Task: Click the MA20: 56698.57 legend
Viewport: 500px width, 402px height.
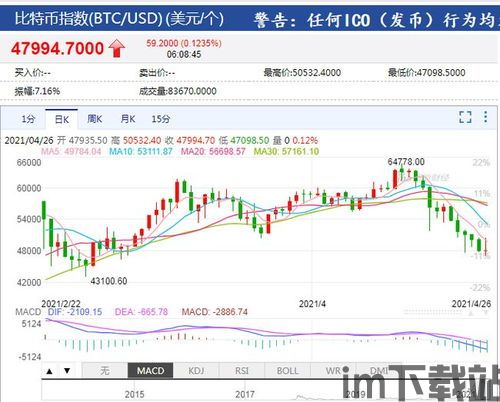Action: (x=213, y=152)
